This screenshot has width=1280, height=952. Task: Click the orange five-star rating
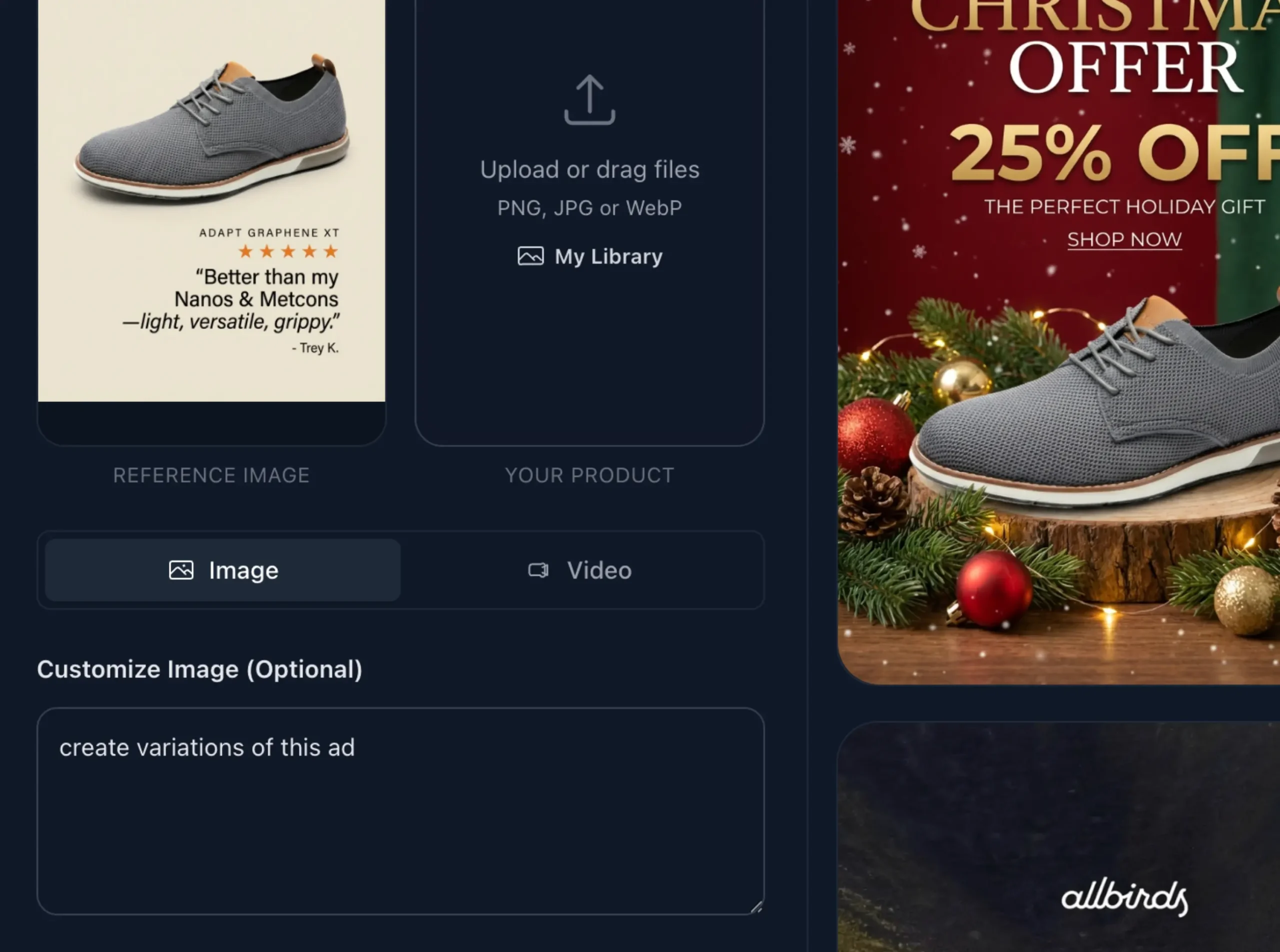click(287, 252)
